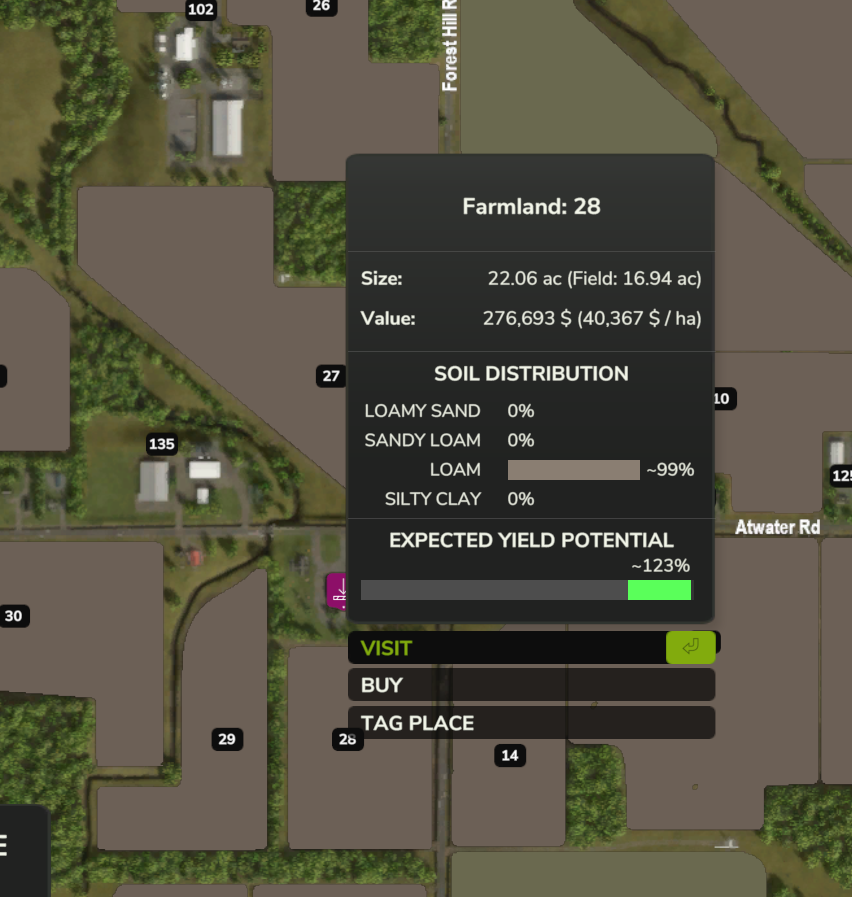Click the 'Farmland: 28' title

click(532, 207)
